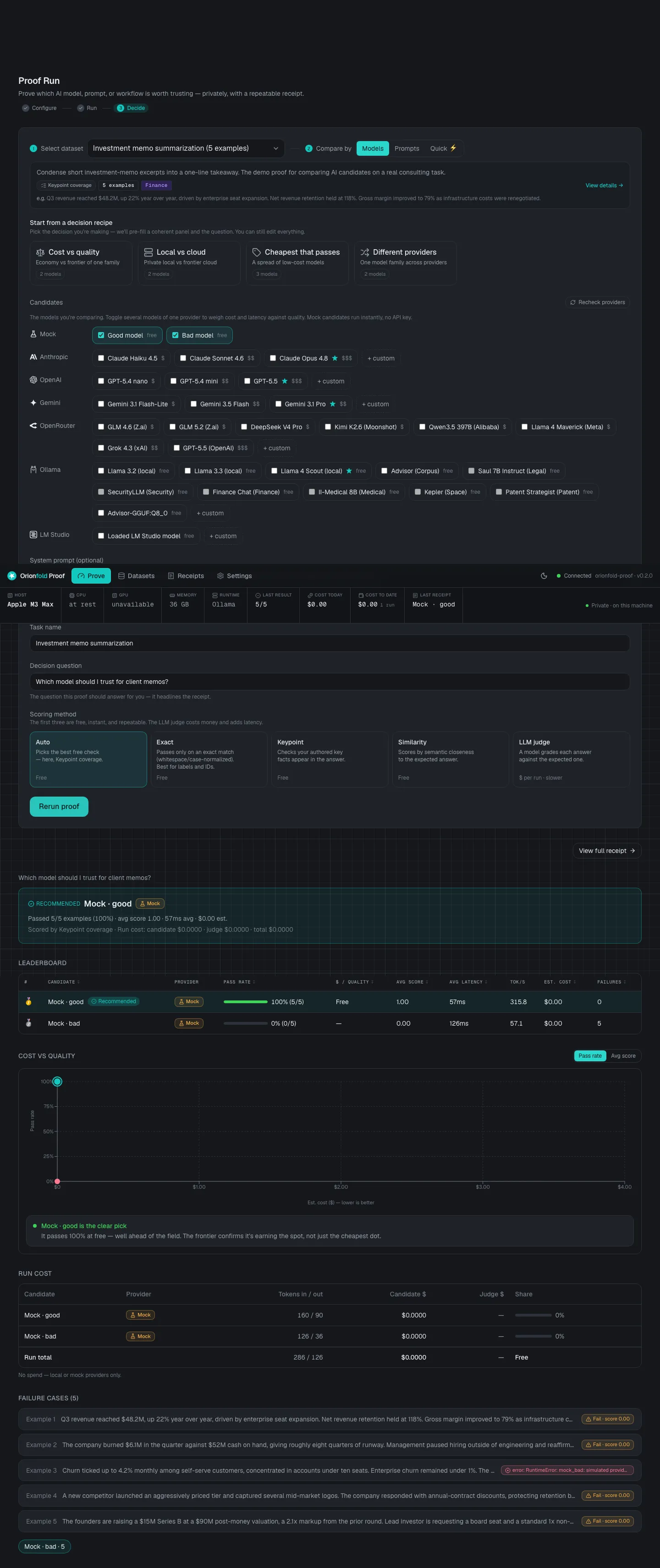Image resolution: width=660 pixels, height=1568 pixels.
Task: Click the Orionfold Proof logo icon
Action: tap(11, 576)
